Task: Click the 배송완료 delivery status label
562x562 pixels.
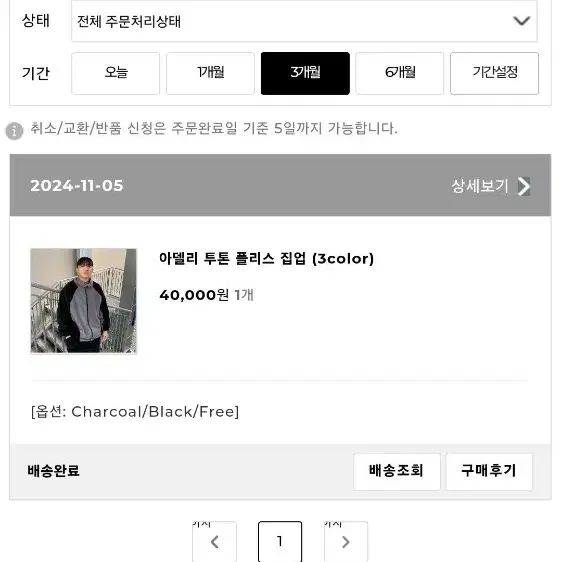Action: tap(53, 471)
